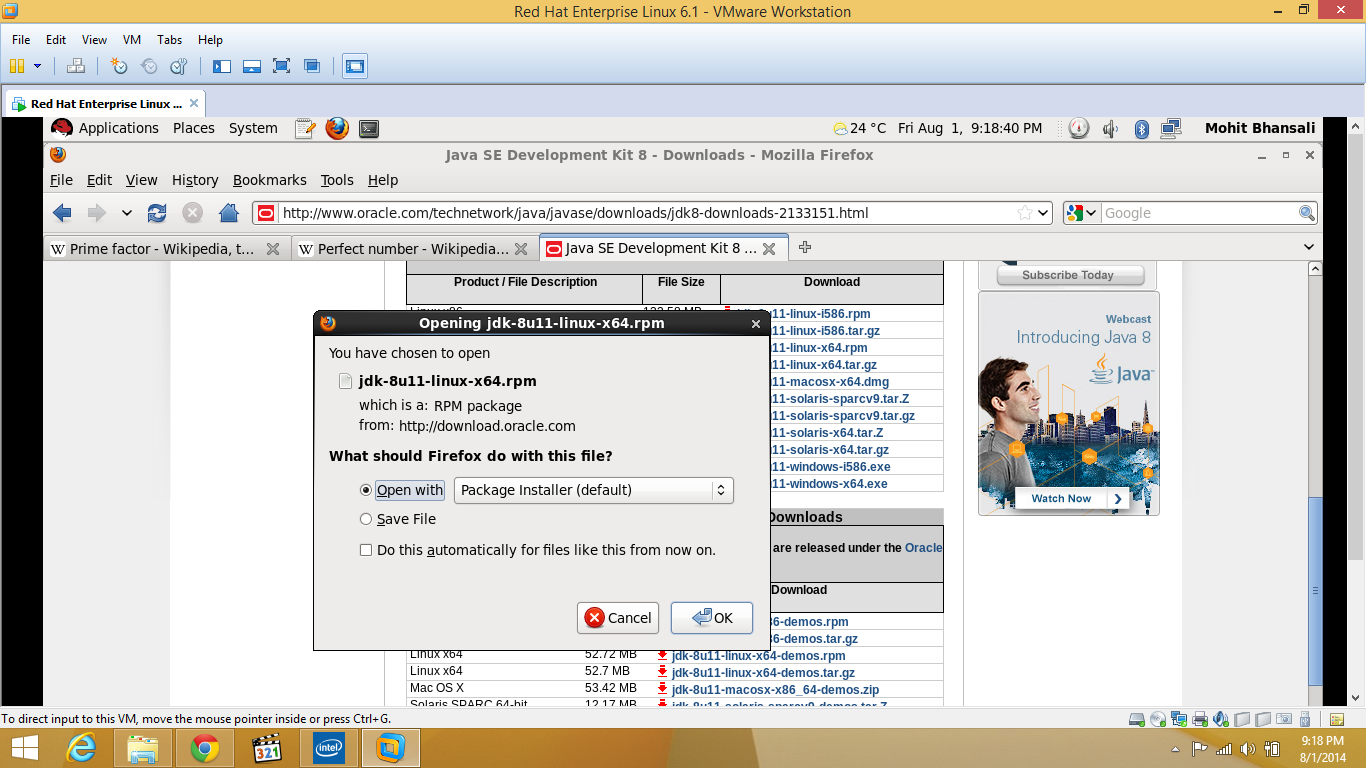Click the jdk-8u11-linux-x64-demos.tar.gz download link
The image size is (1366, 768).
point(763,673)
